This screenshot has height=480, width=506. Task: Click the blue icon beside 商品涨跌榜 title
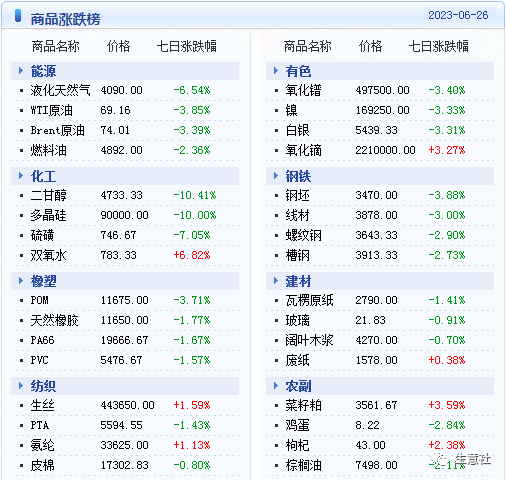(x=18, y=16)
